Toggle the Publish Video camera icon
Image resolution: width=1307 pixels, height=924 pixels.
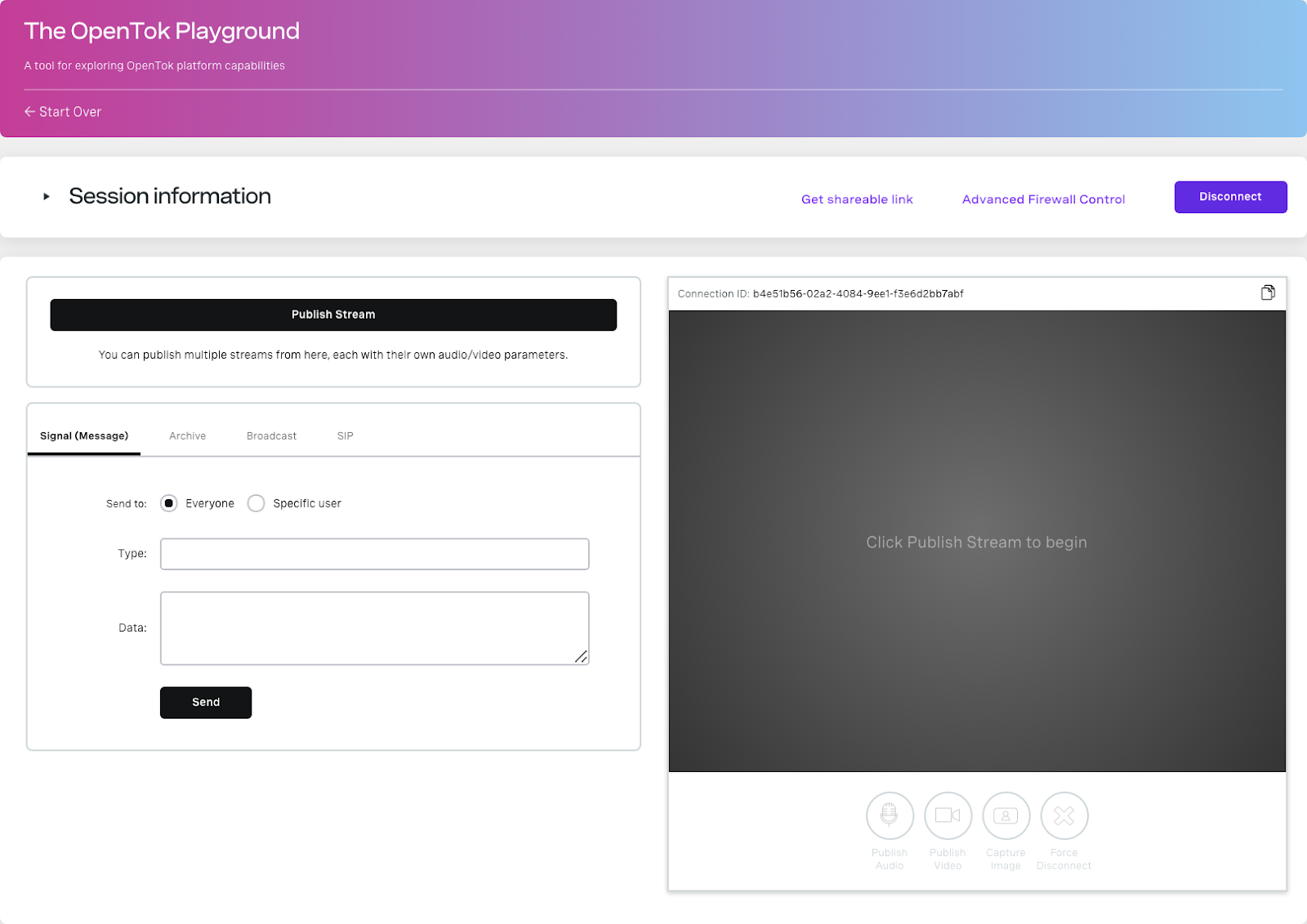point(948,815)
